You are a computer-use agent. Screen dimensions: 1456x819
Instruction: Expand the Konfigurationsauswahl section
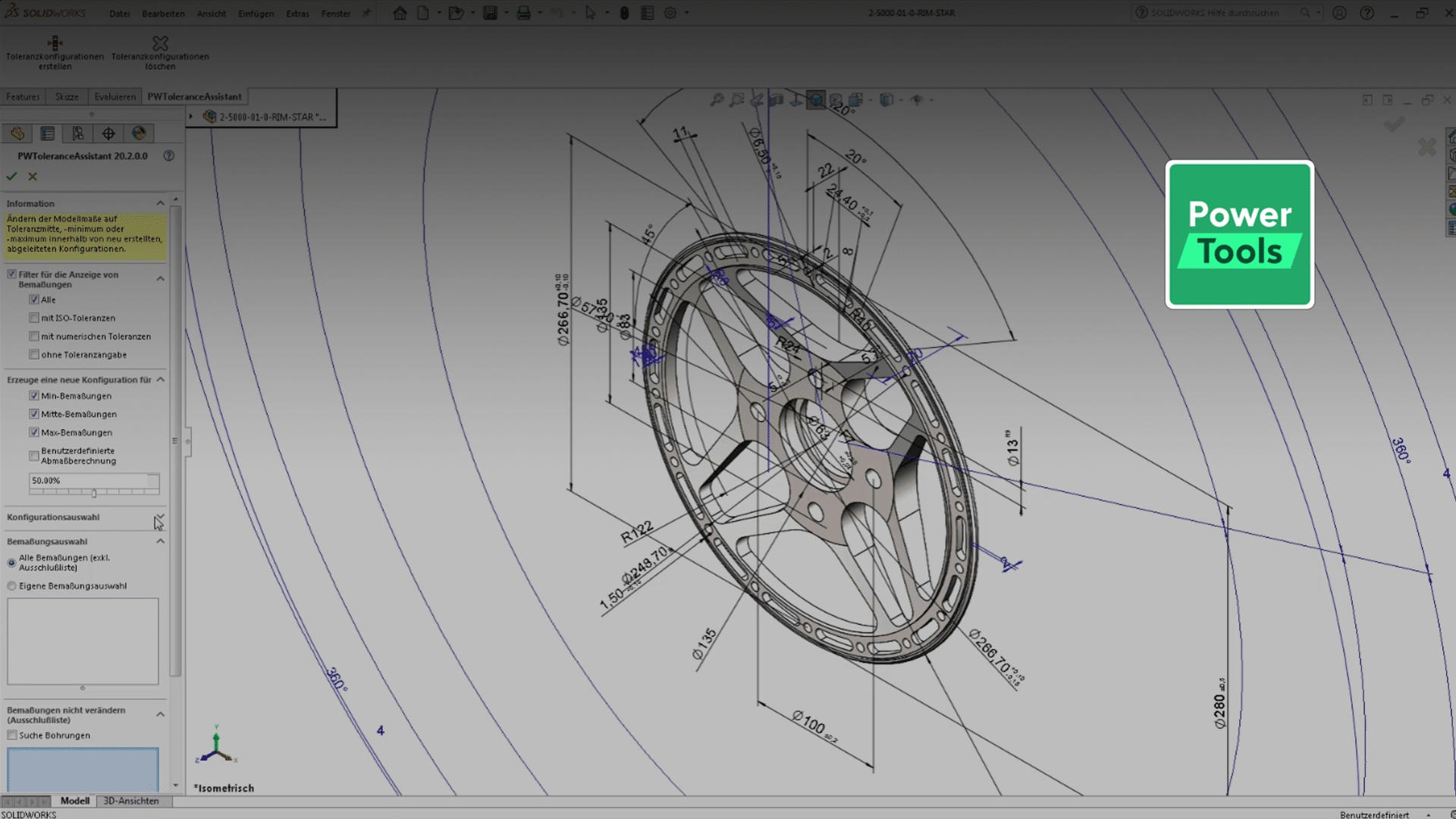[x=160, y=517]
